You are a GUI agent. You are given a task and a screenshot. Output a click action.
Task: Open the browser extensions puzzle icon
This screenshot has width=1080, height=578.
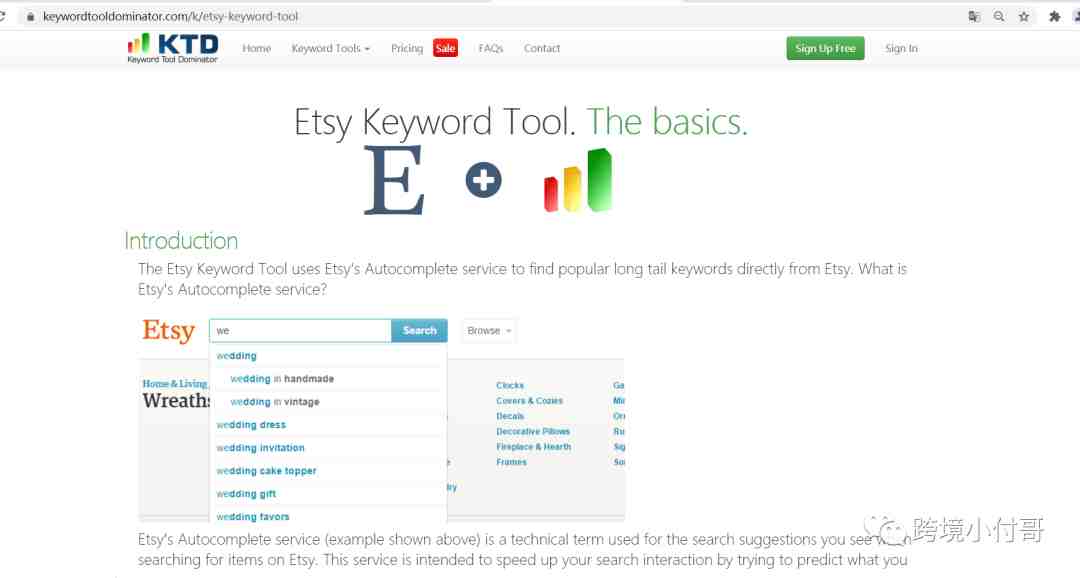click(x=1055, y=17)
